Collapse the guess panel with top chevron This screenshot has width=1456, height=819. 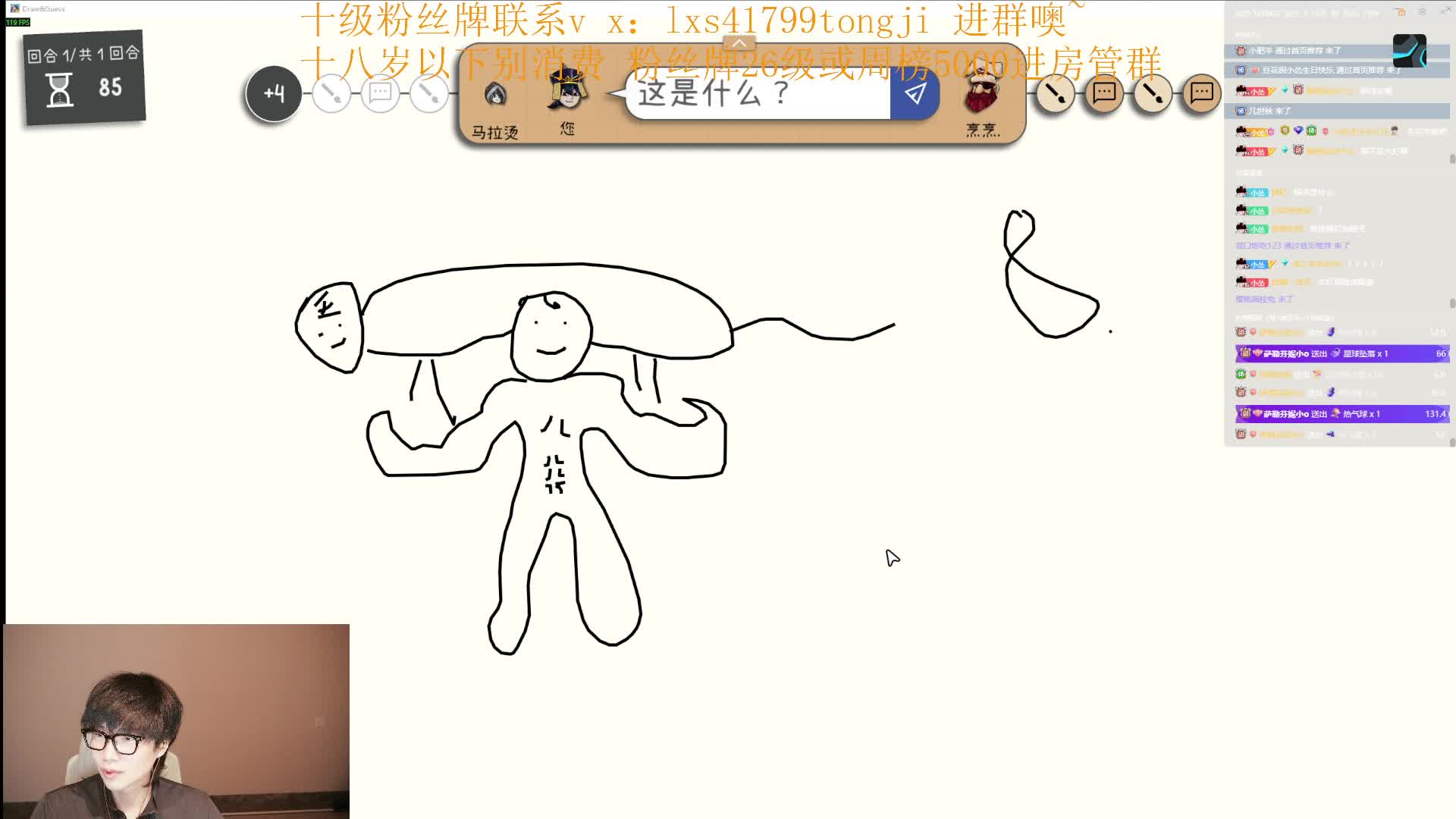coord(739,43)
